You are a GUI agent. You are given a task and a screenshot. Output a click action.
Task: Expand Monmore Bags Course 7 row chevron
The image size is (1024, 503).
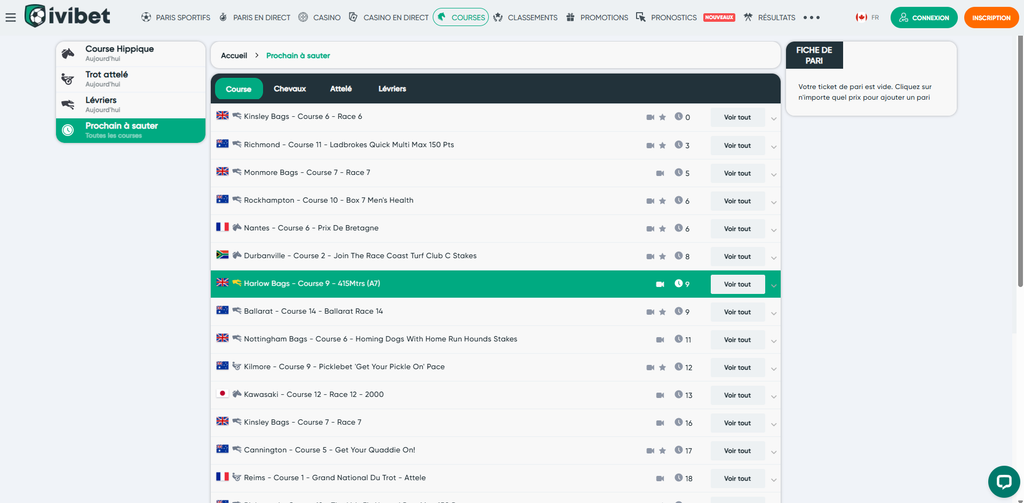coord(774,174)
